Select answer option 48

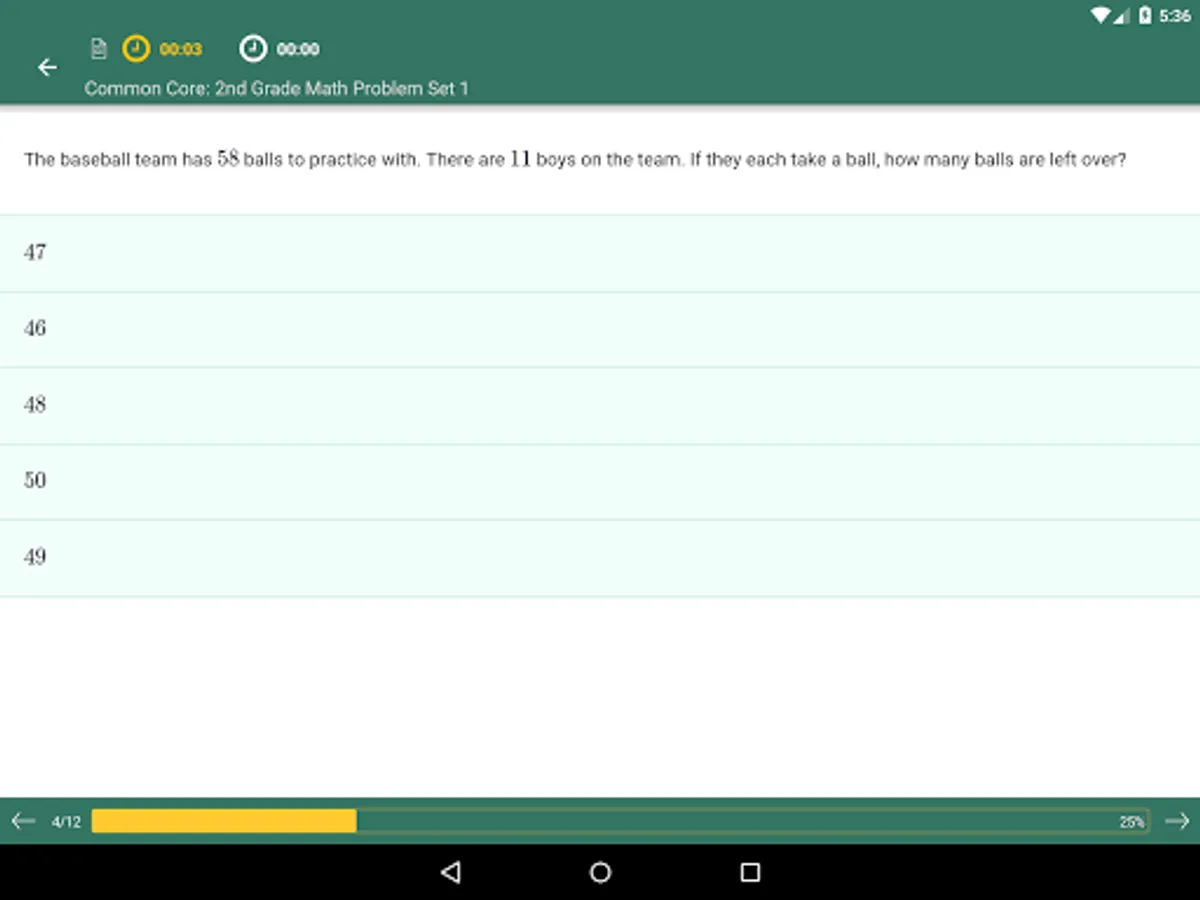[x=600, y=405]
